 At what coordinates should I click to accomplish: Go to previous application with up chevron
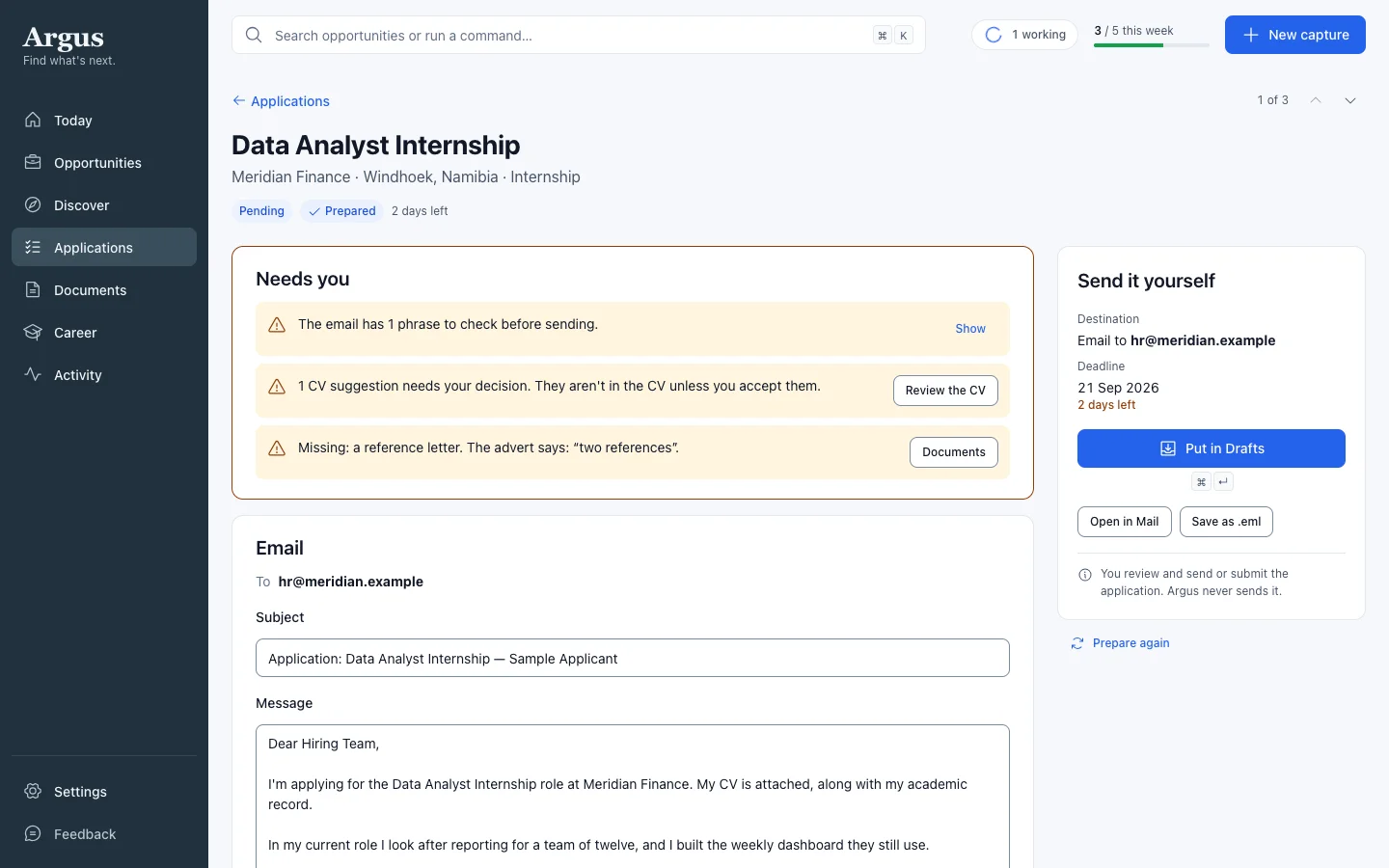click(x=1316, y=100)
